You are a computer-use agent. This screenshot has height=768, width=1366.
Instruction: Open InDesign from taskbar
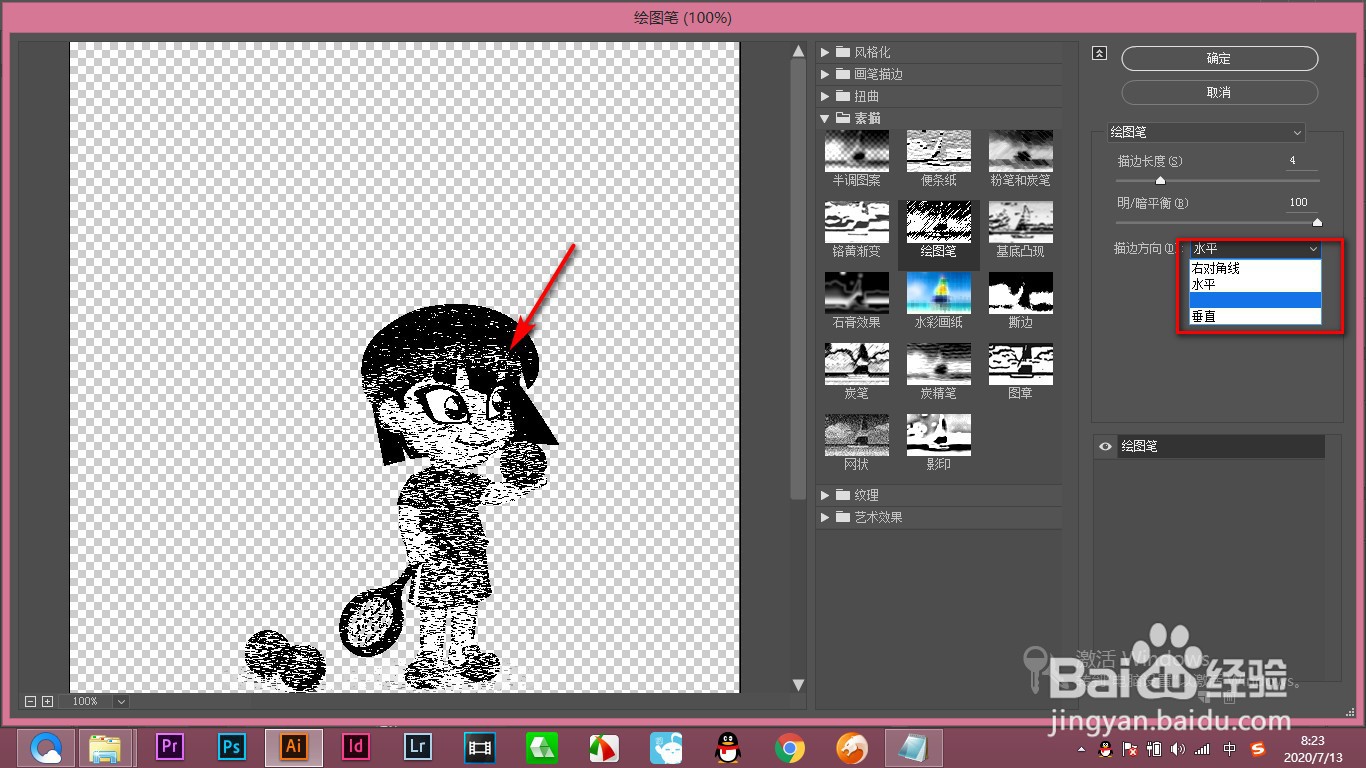tap(356, 747)
